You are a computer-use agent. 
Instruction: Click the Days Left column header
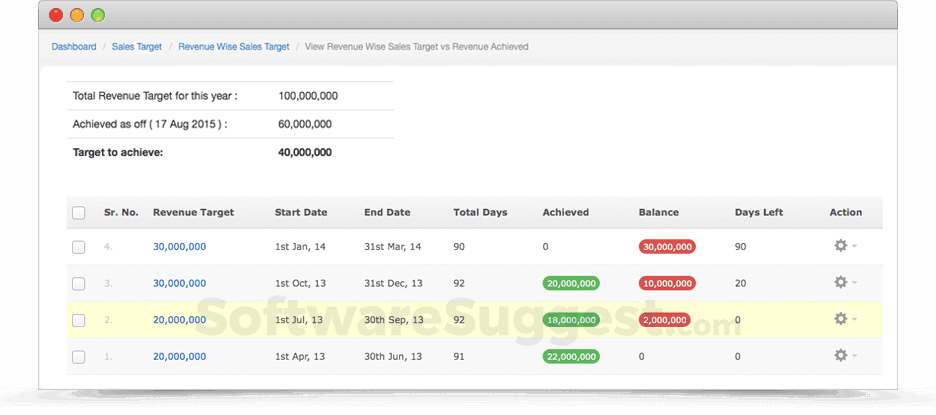pyautogui.click(x=759, y=213)
